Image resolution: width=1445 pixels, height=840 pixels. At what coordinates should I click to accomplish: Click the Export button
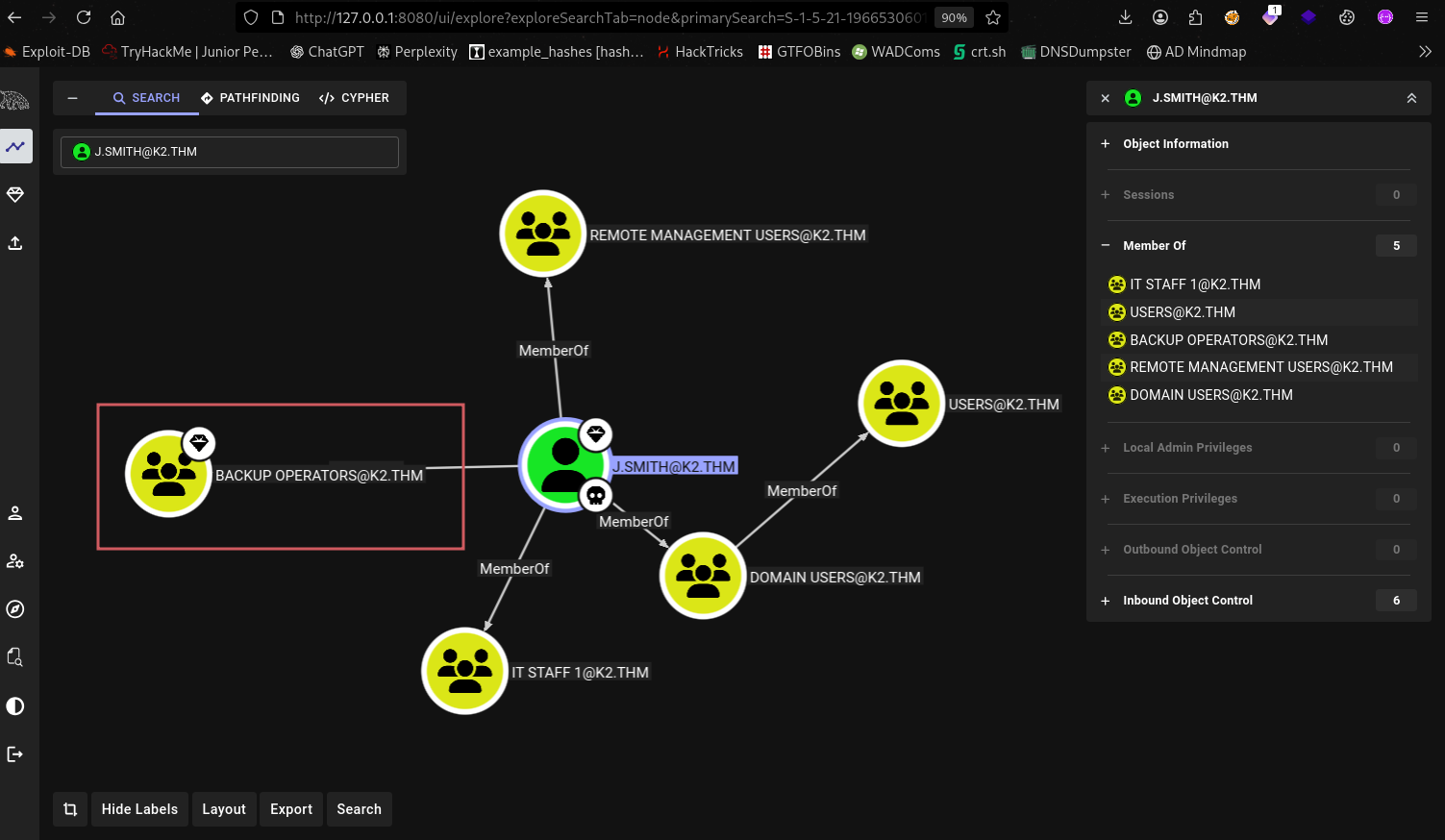(291, 809)
